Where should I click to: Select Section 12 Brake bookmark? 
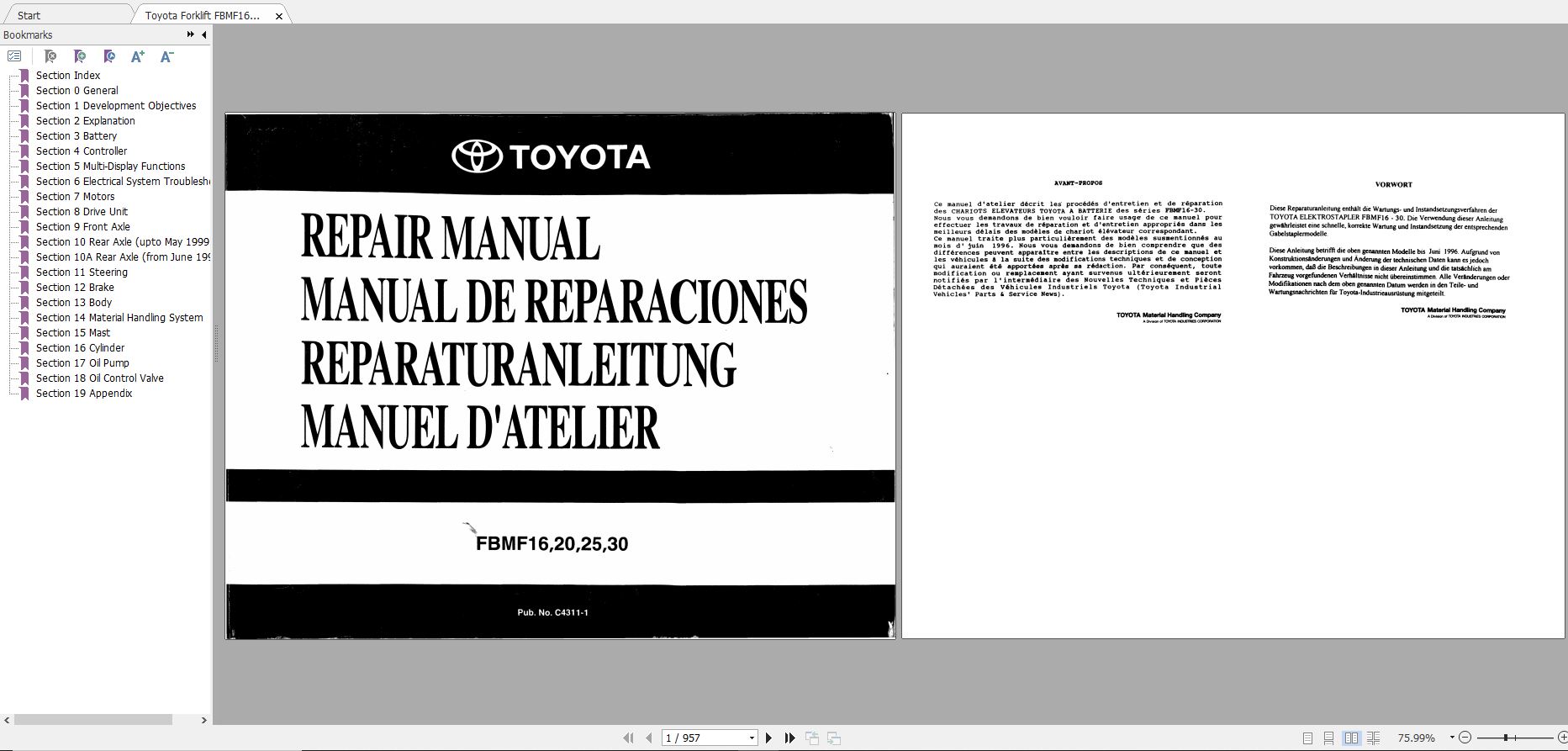(x=76, y=288)
